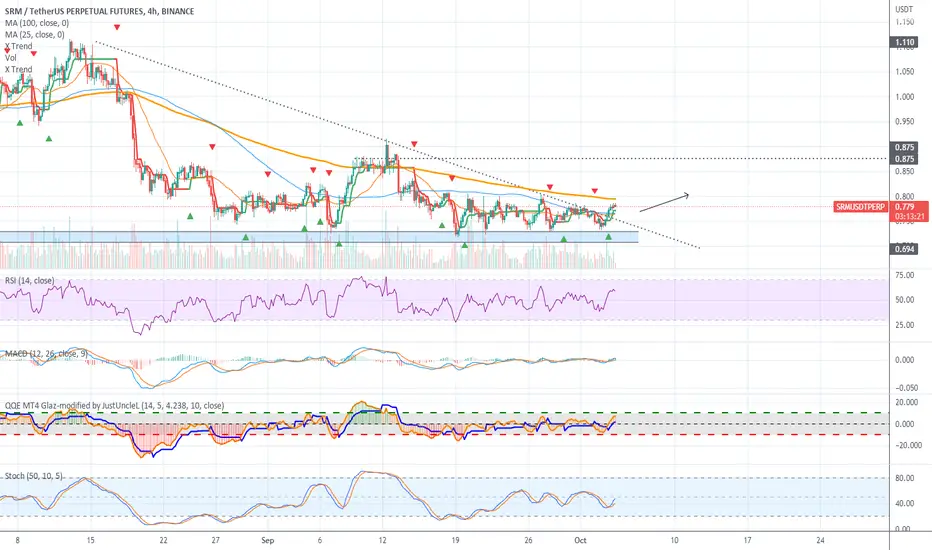Click the date label 17 on the time axis
The image size is (932, 550).
747,540
